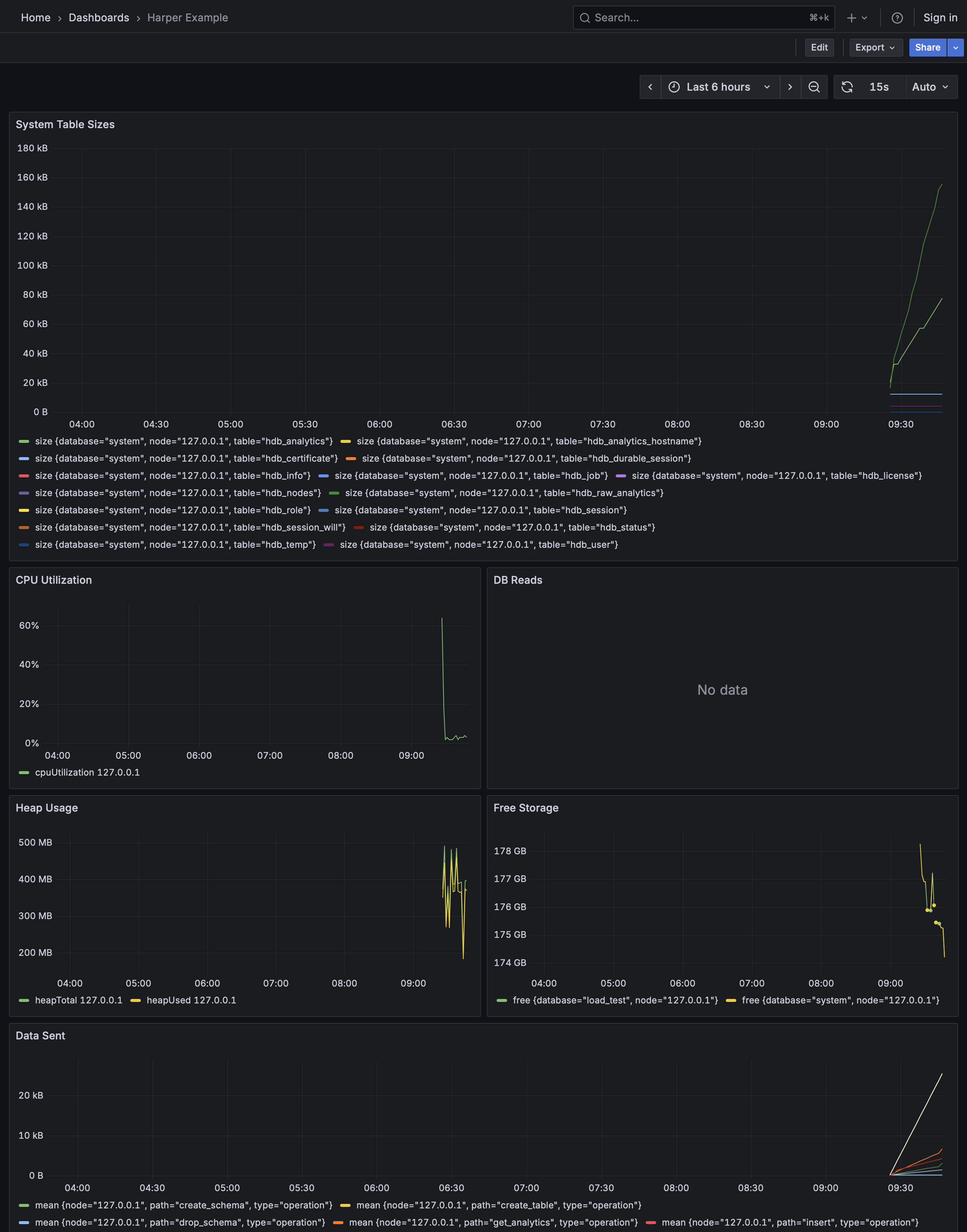967x1232 pixels.
Task: Click the hdb_role legend color swatch
Action: (x=24, y=510)
